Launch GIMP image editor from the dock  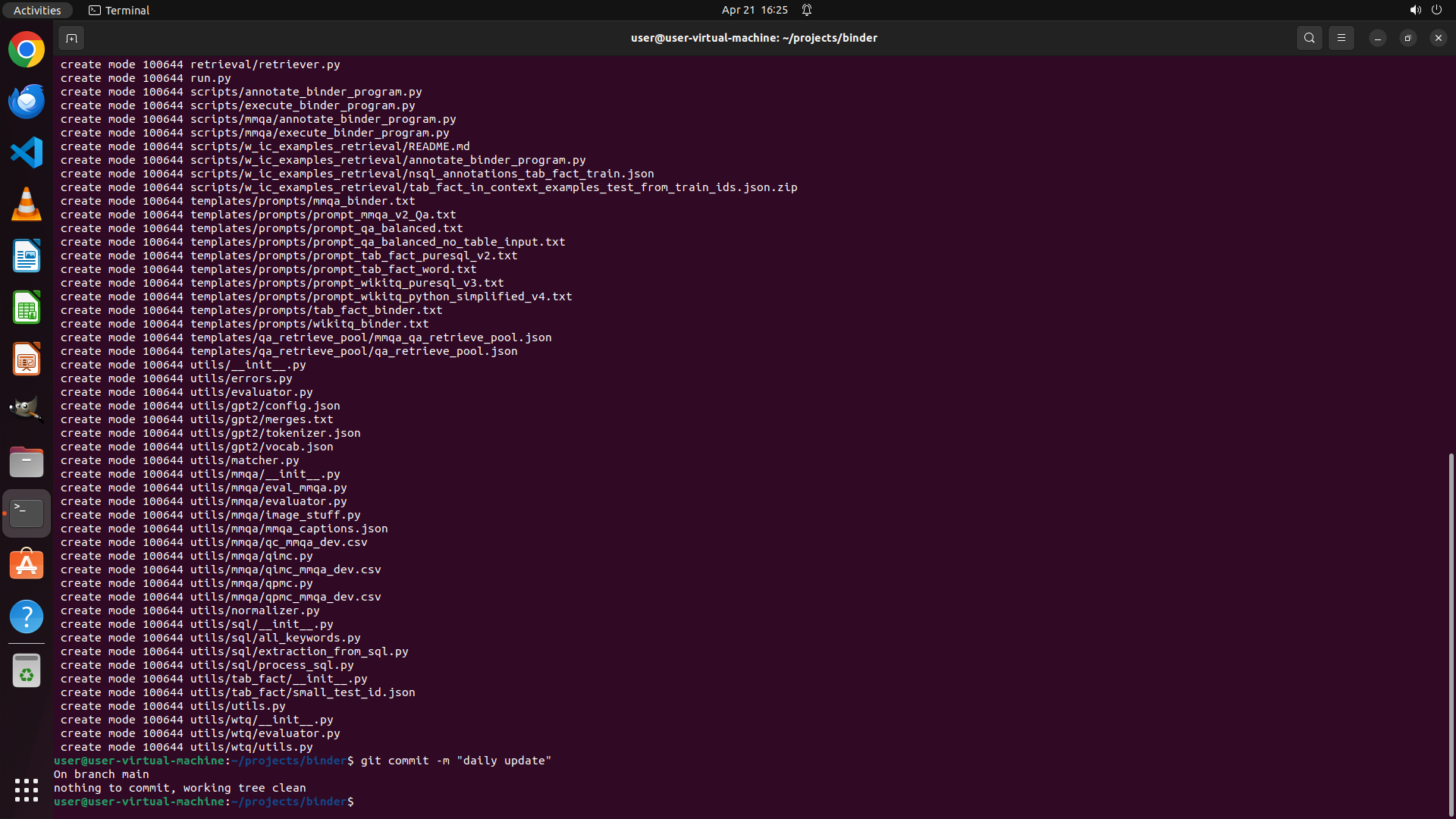coord(27,409)
